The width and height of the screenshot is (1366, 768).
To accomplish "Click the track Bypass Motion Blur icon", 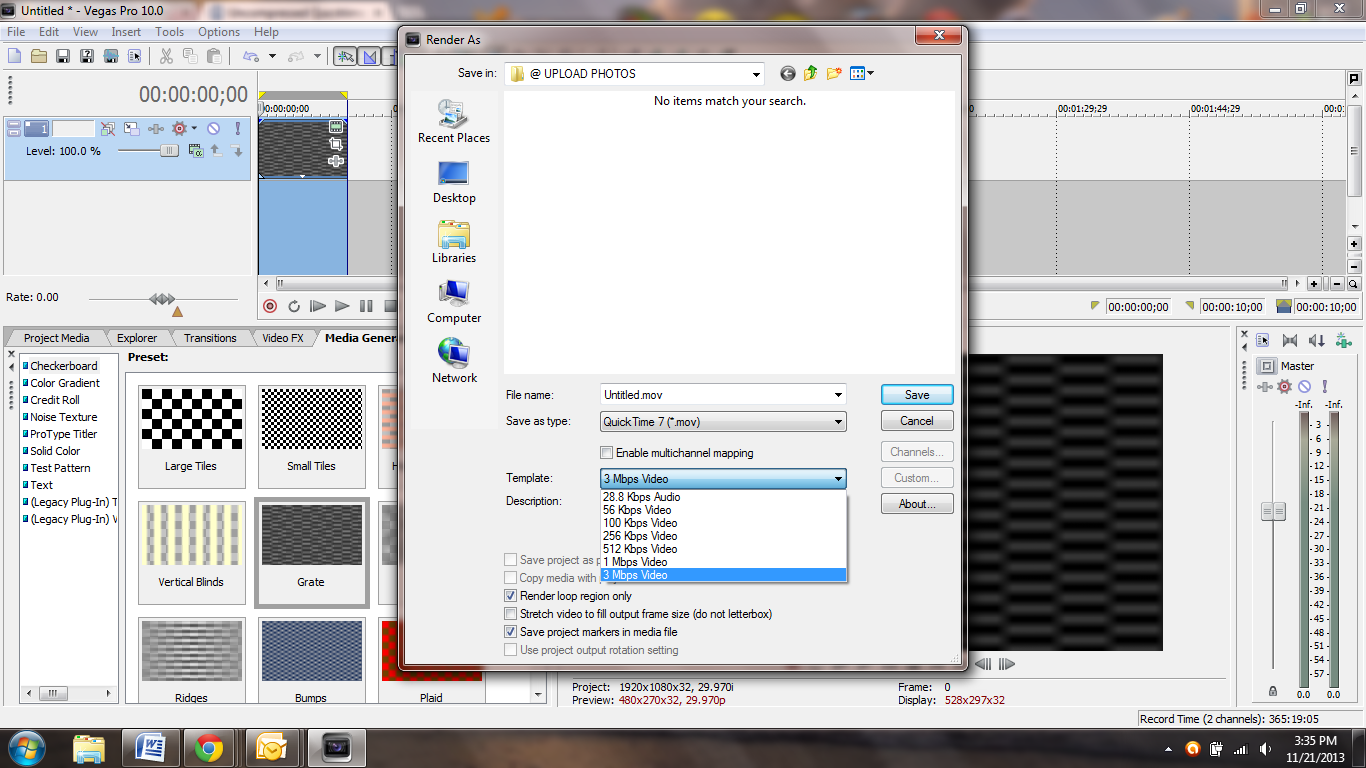I will coord(108,129).
